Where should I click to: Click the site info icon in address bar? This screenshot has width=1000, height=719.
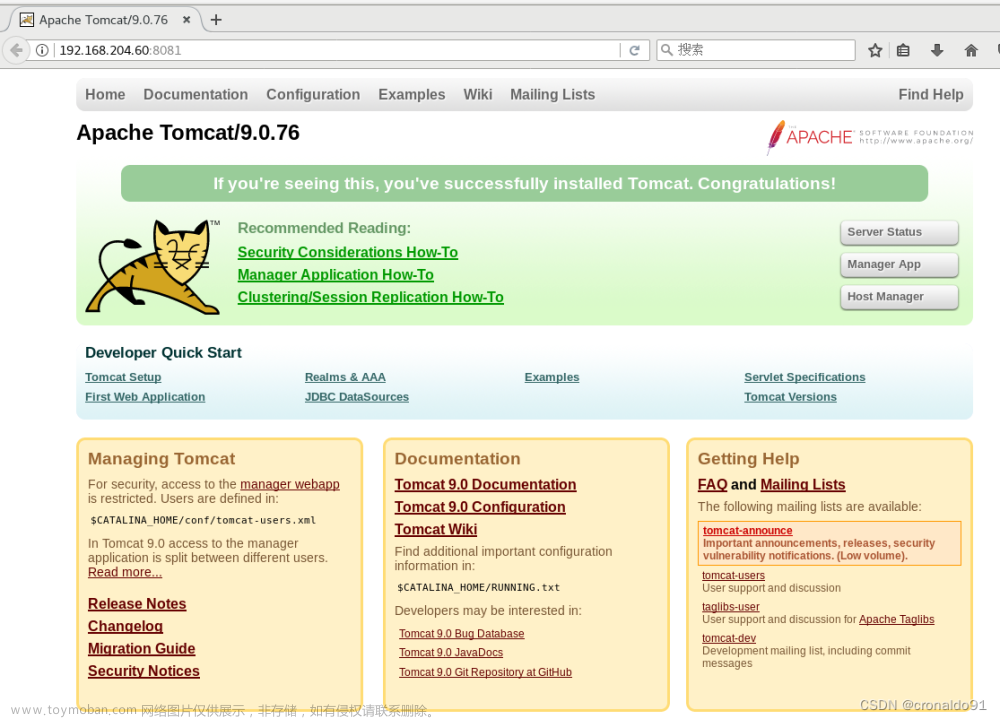(42, 50)
